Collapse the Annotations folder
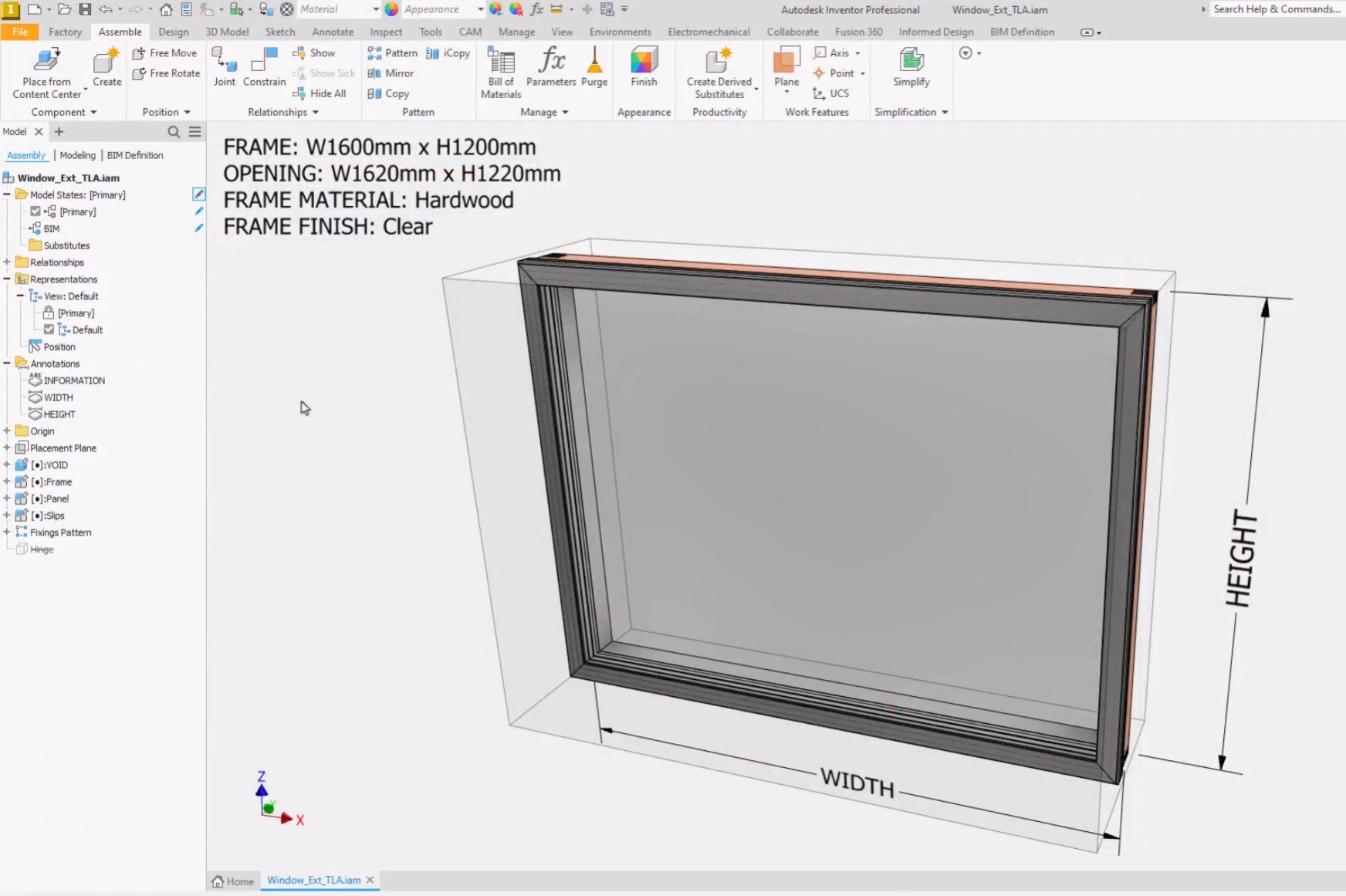Viewport: 1346px width, 896px height. click(7, 363)
